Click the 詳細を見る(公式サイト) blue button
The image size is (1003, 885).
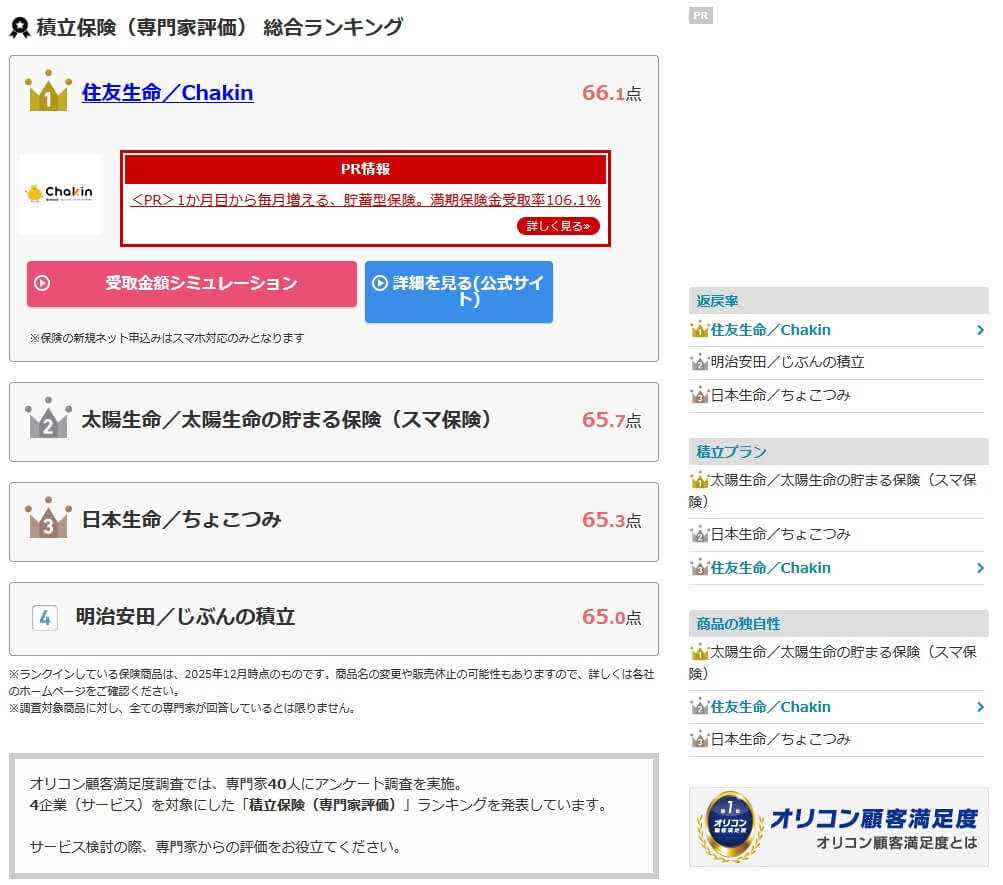coord(458,291)
